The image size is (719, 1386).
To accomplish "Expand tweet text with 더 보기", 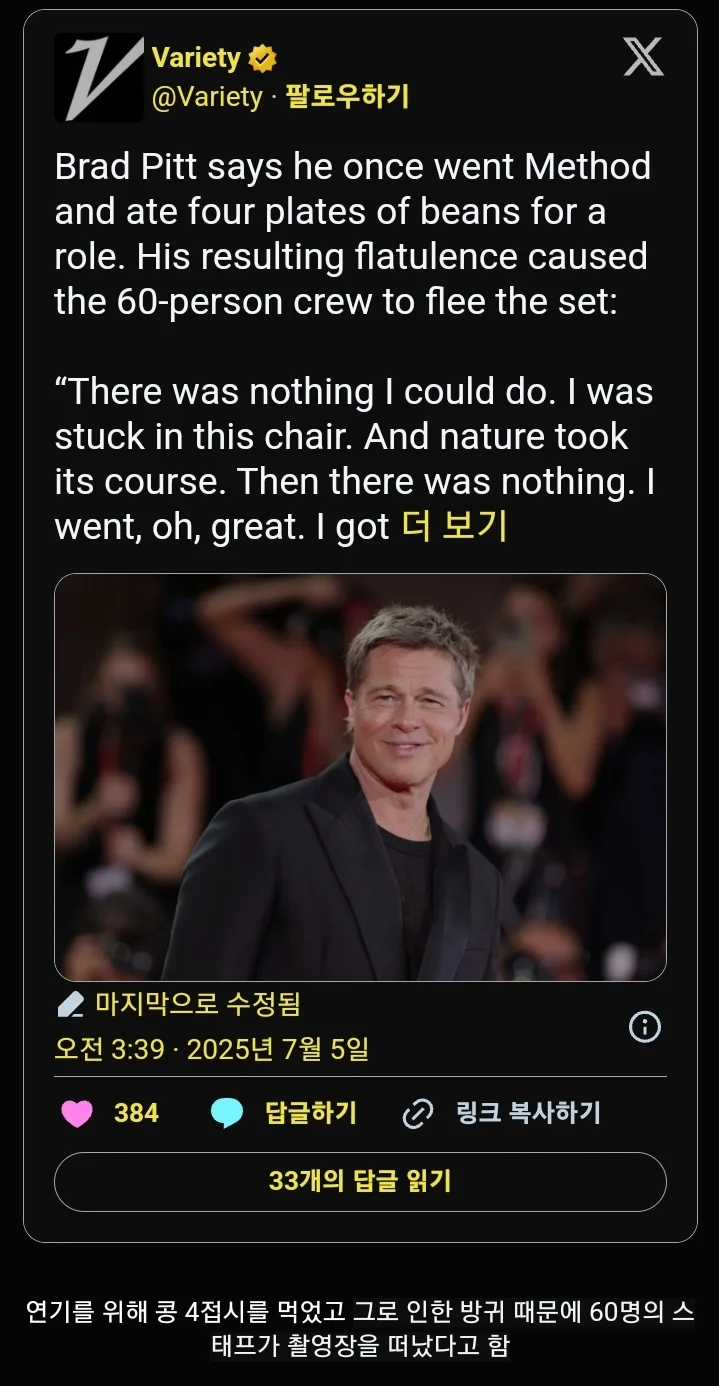I will (454, 525).
